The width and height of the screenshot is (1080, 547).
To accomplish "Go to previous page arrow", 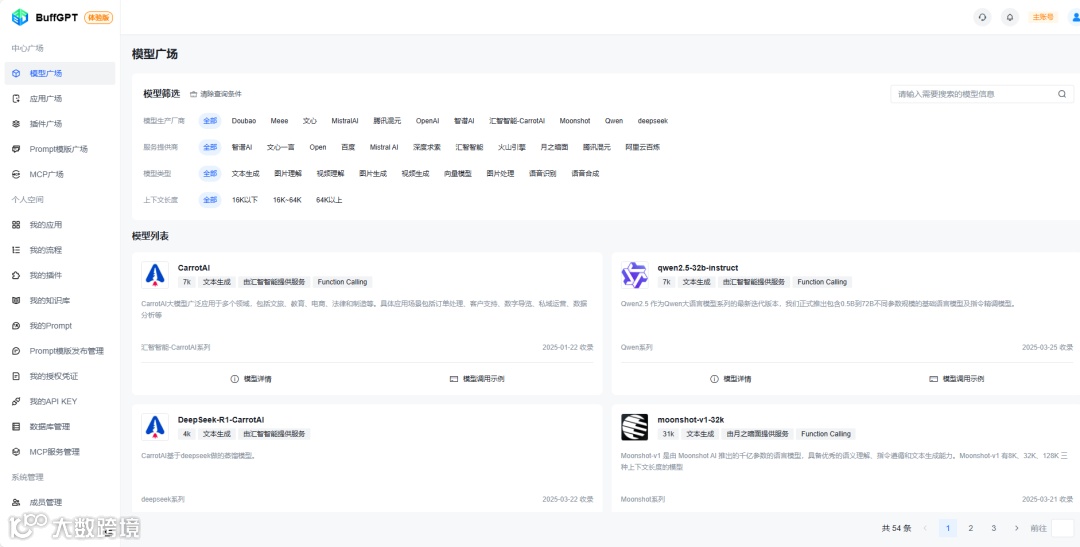I will [x=925, y=528].
